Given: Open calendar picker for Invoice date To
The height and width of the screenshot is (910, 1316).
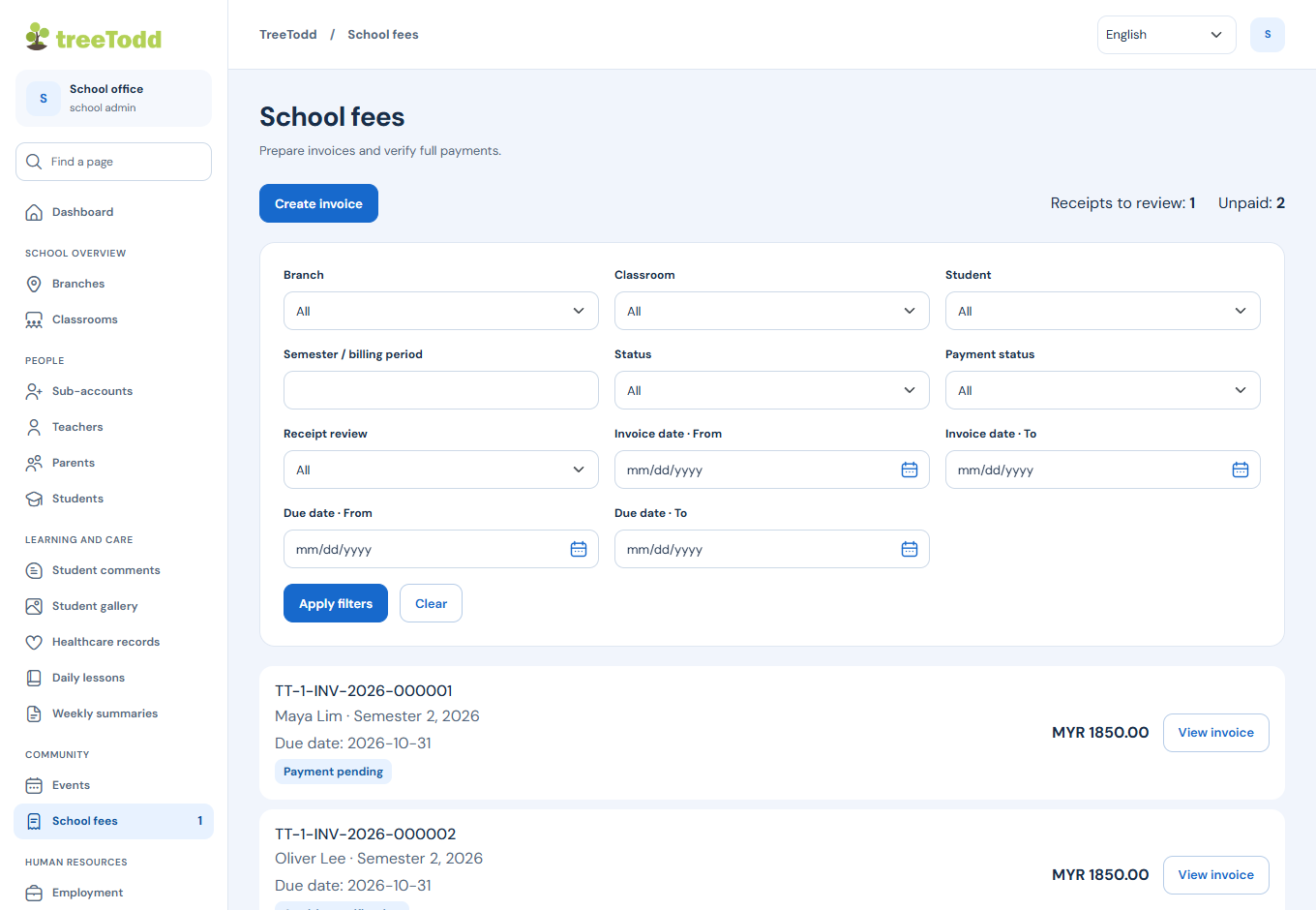Looking at the screenshot, I should tap(1241, 470).
